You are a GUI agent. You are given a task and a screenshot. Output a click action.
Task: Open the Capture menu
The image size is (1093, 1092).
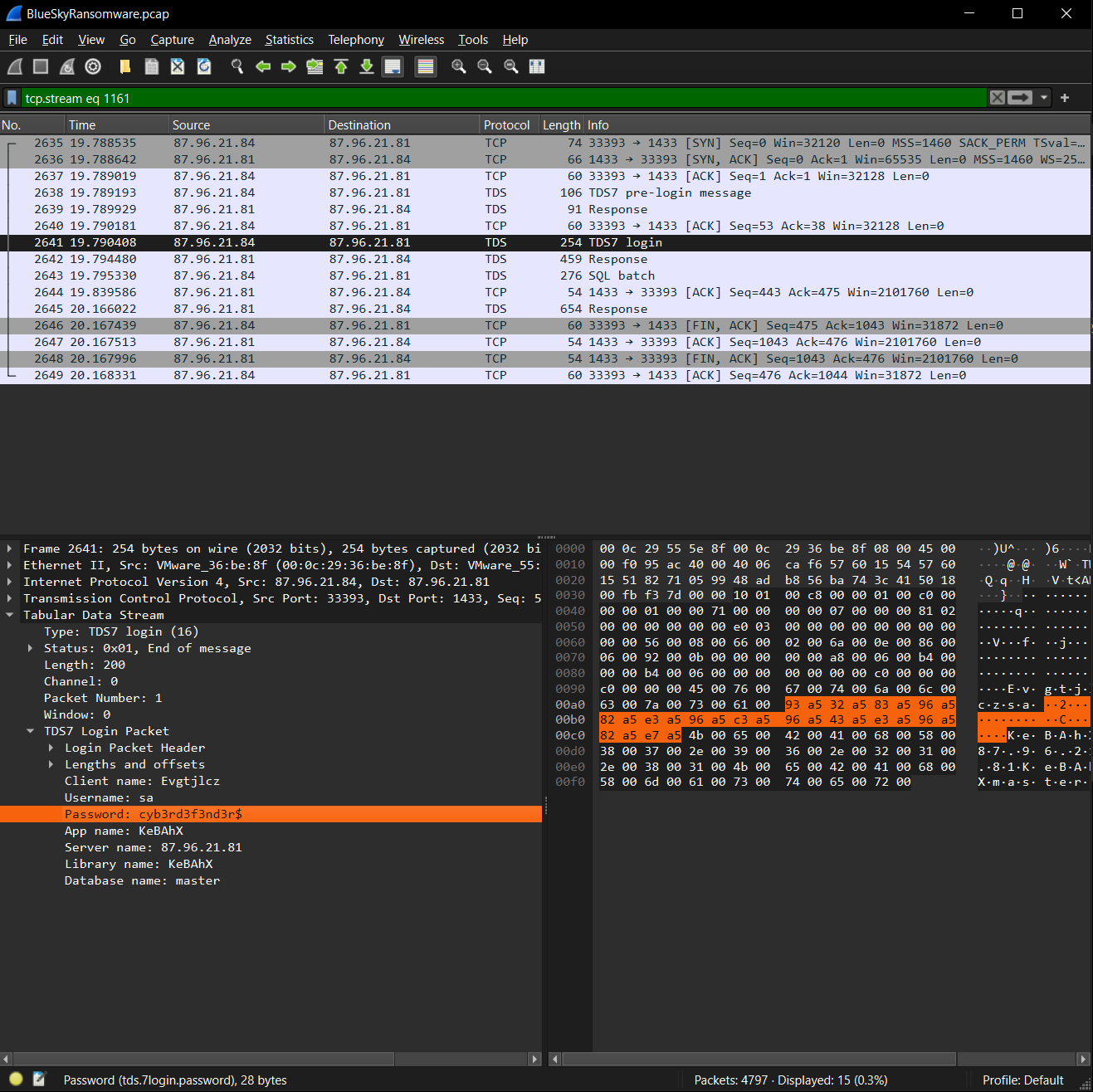173,40
